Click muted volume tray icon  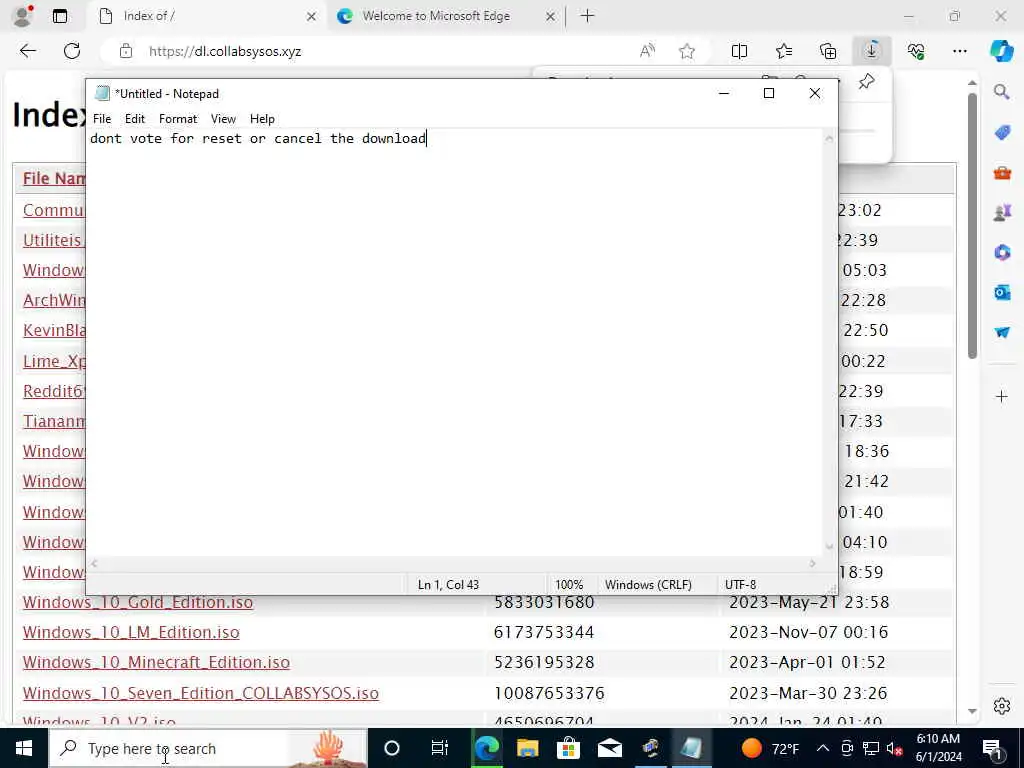coord(894,748)
